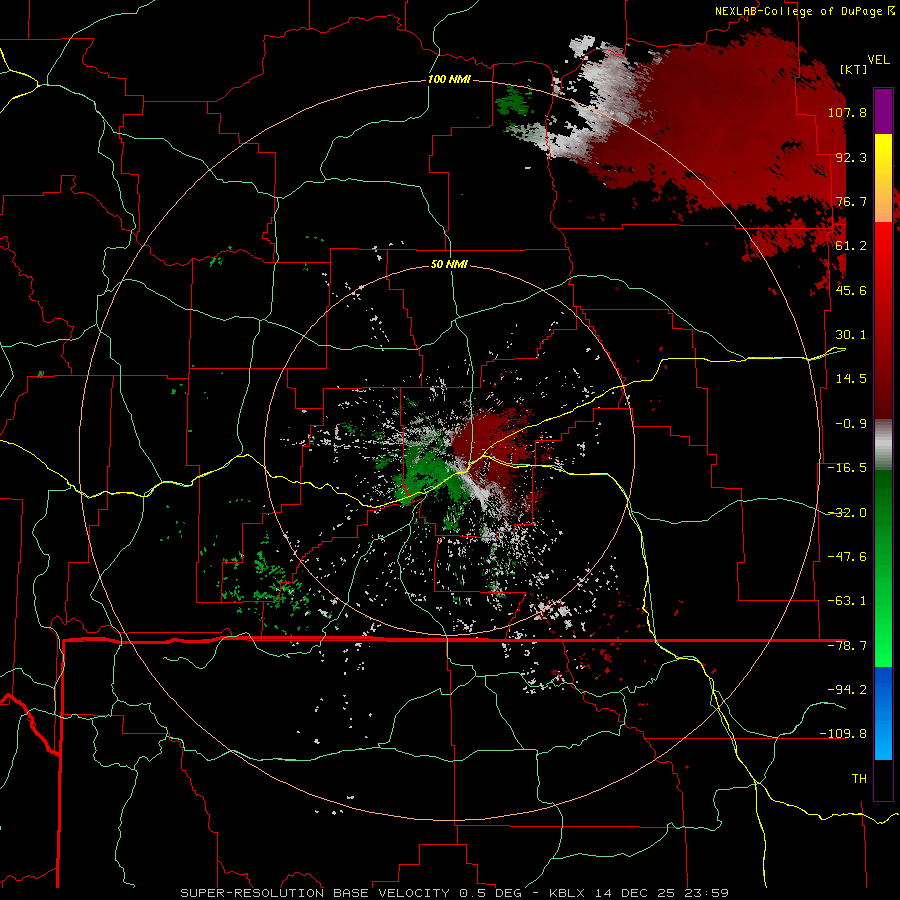
Task: Click the 14.5 legend value
Action: 851,379
